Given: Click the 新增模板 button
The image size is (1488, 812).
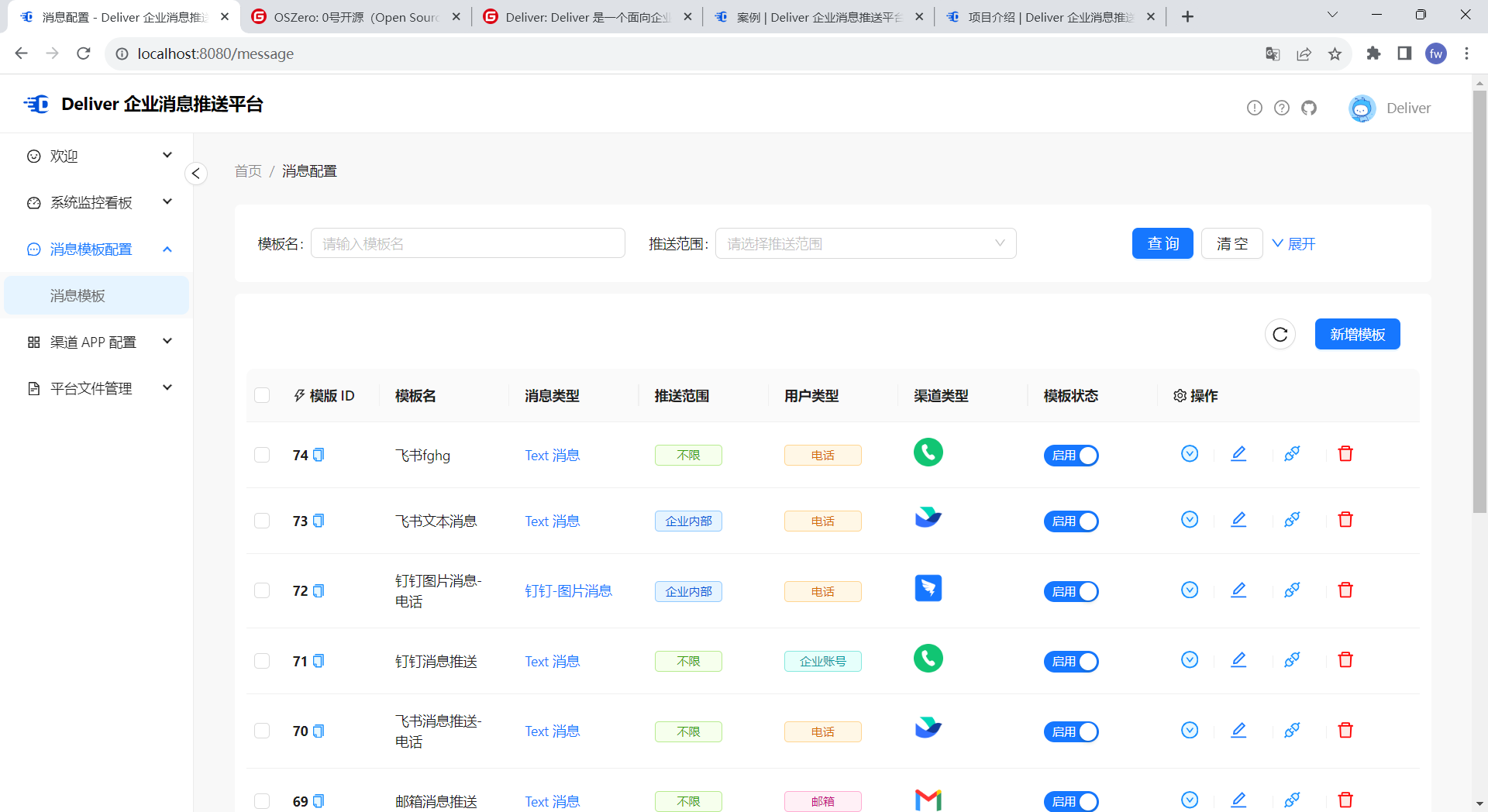Looking at the screenshot, I should click(x=1357, y=334).
